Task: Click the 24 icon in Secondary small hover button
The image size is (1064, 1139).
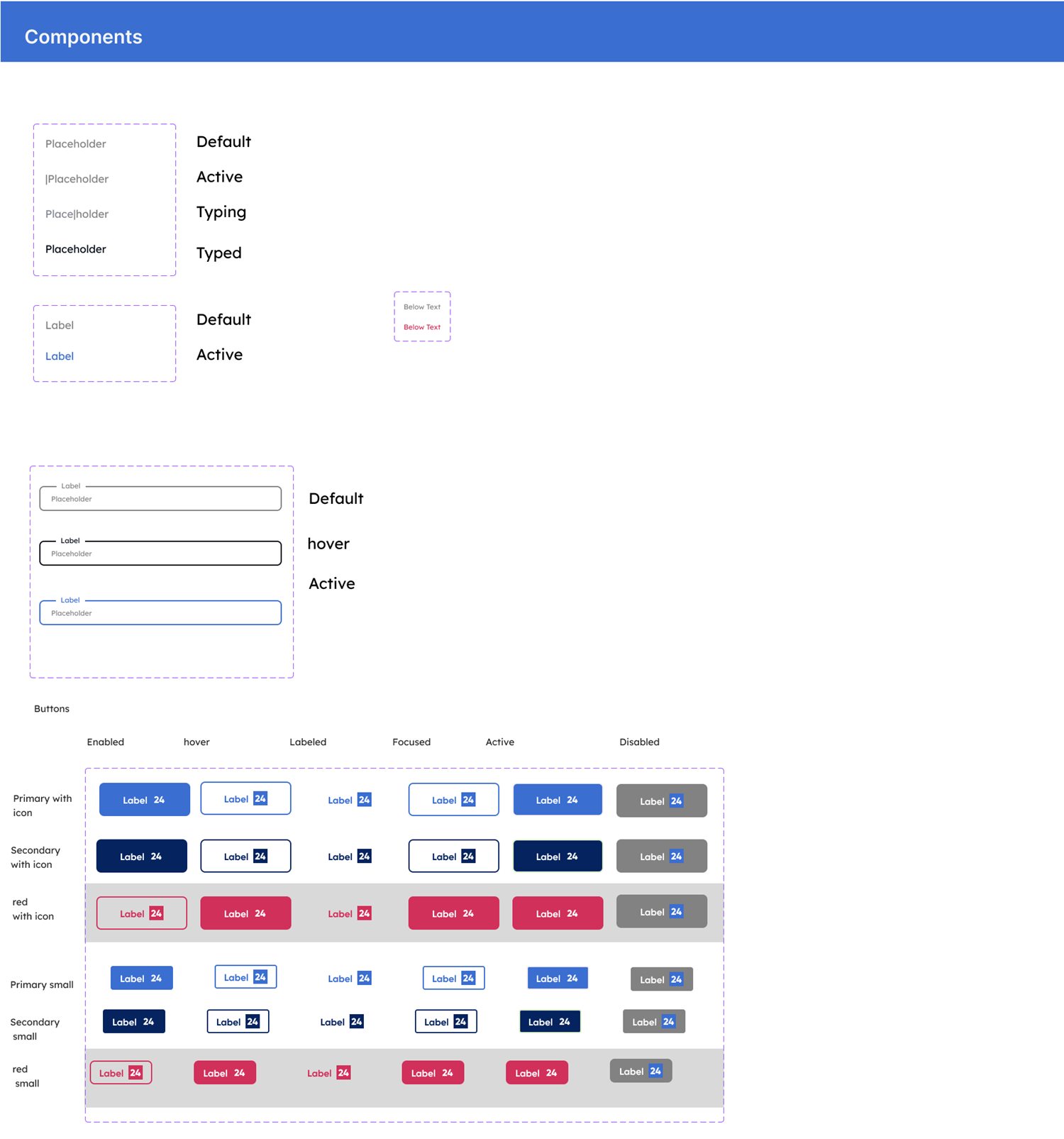Action: [x=253, y=1021]
